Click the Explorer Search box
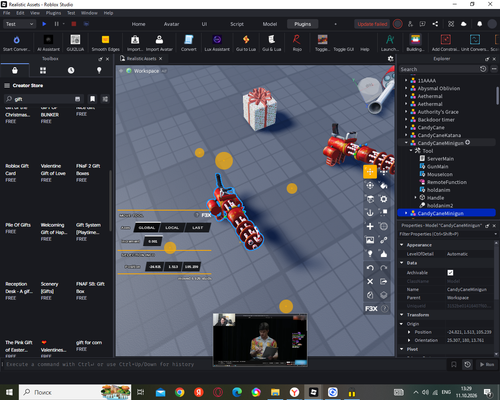The width and height of the screenshot is (500, 400). click(439, 69)
